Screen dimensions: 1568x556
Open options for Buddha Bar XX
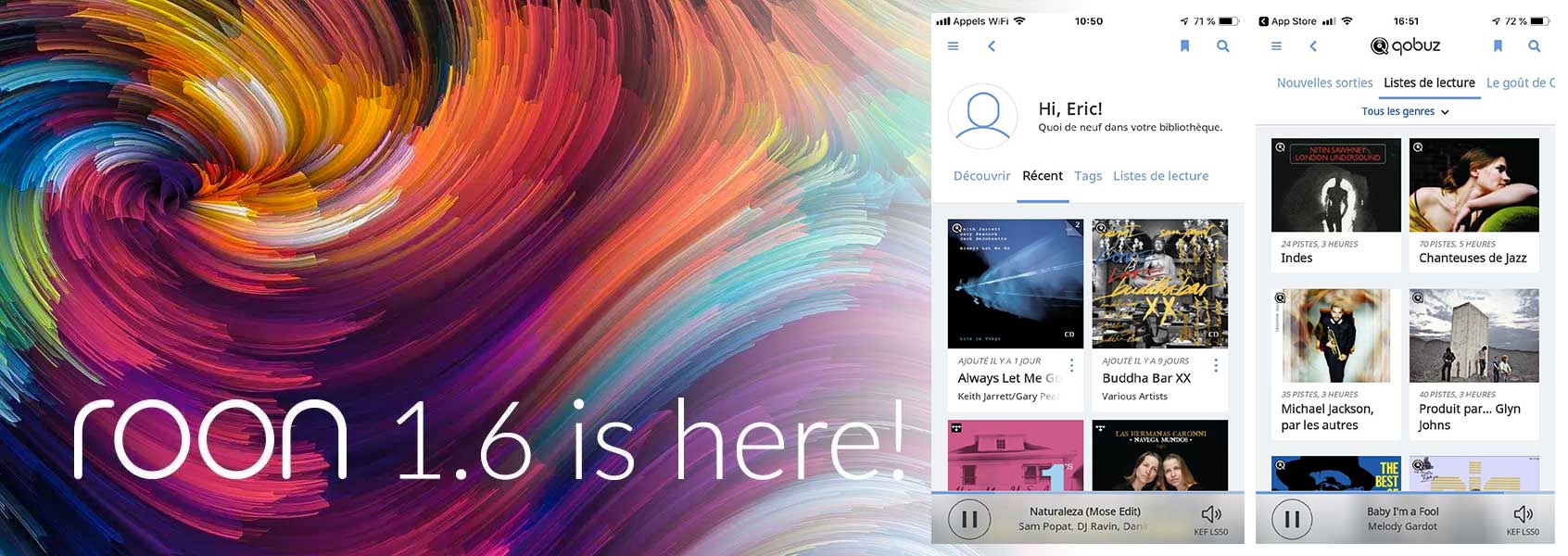[x=1216, y=366]
